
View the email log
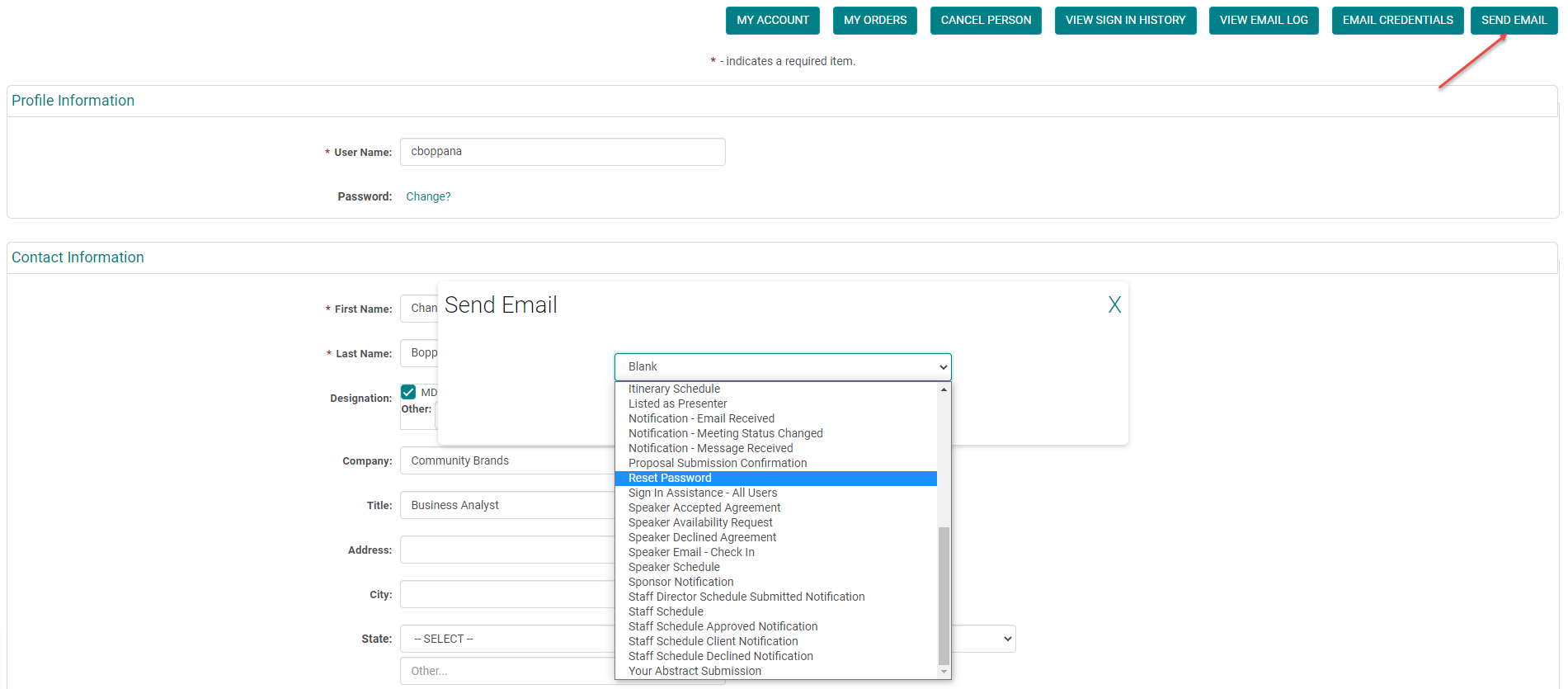(x=1263, y=21)
